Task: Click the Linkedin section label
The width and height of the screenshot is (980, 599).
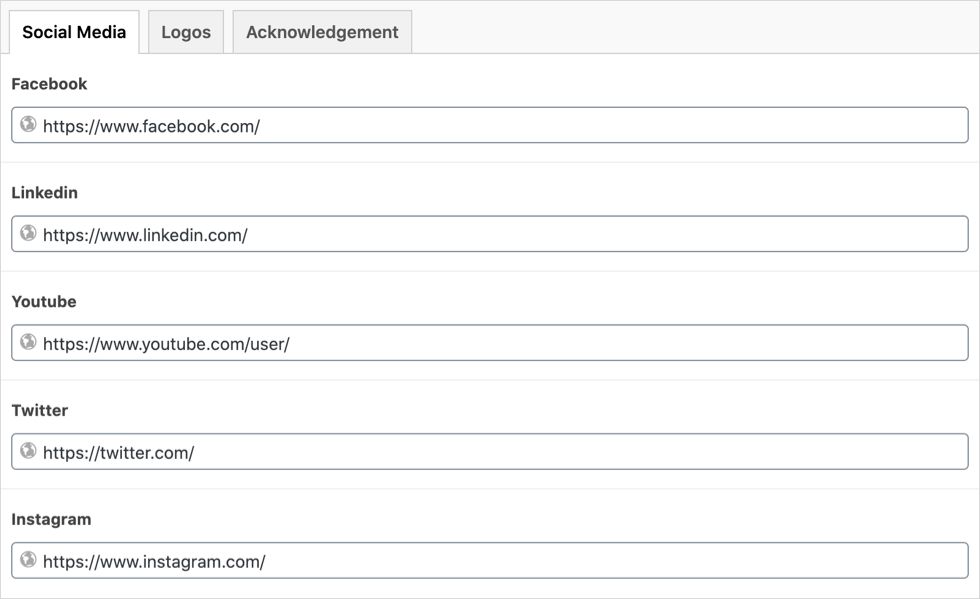Action: 44,192
